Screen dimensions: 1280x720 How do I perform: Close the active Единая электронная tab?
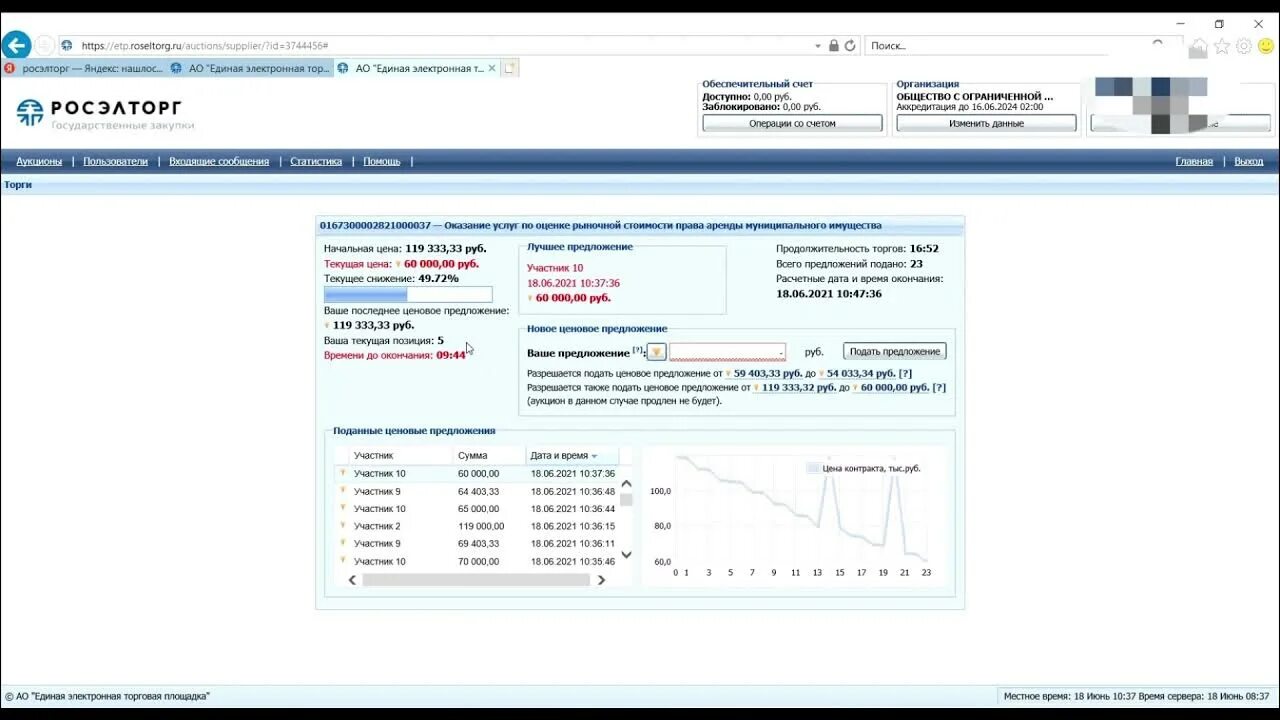[x=492, y=68]
